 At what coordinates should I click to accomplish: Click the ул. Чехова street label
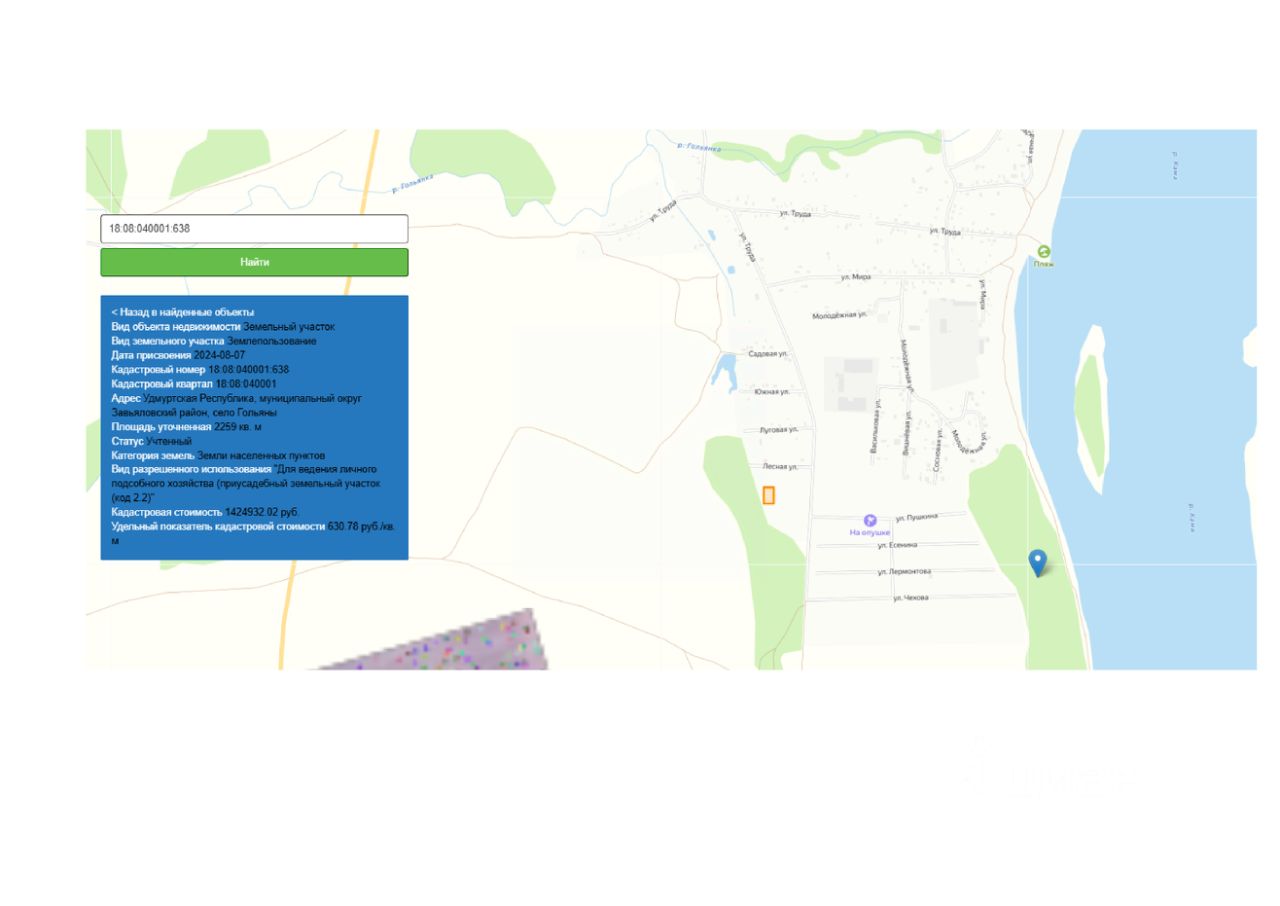[x=910, y=598]
